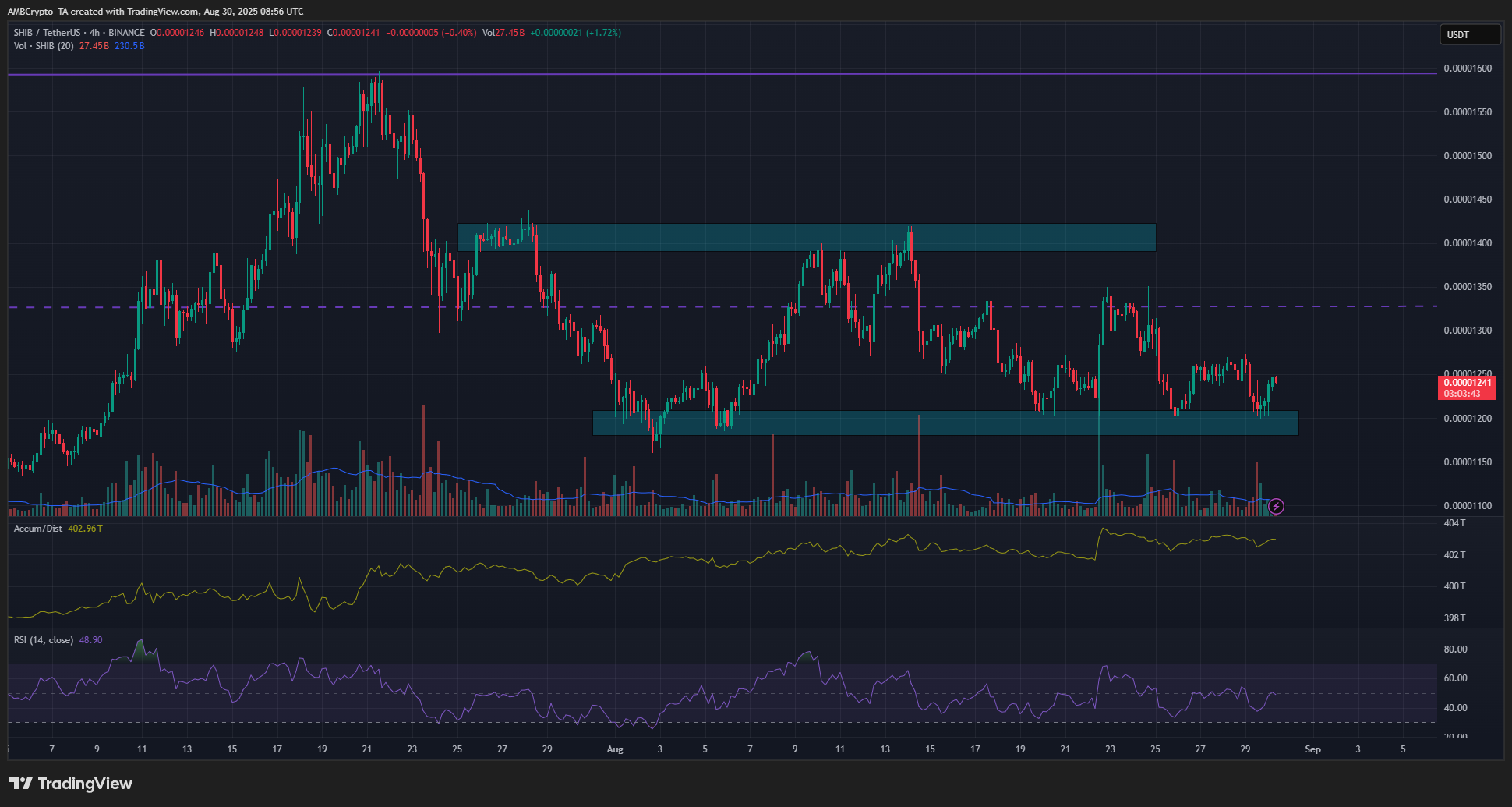Select the 4h interval label in legend
Viewport: 1512px width, 807px height.
(x=94, y=33)
